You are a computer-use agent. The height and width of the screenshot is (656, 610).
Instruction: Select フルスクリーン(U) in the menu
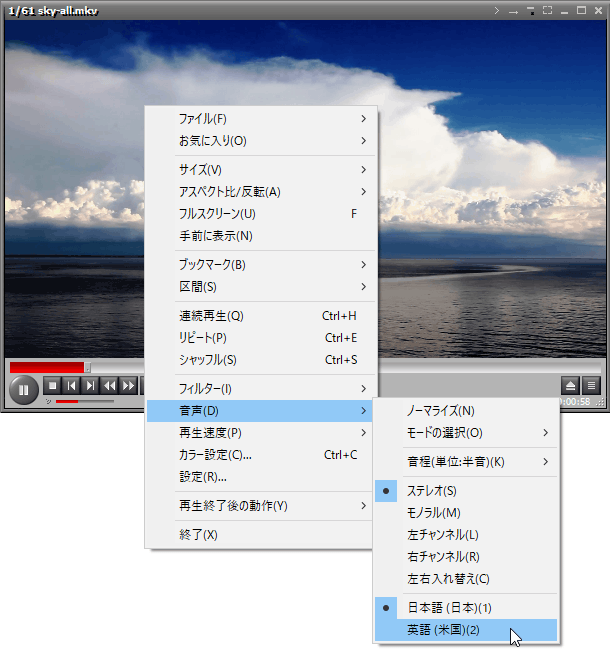click(261, 214)
